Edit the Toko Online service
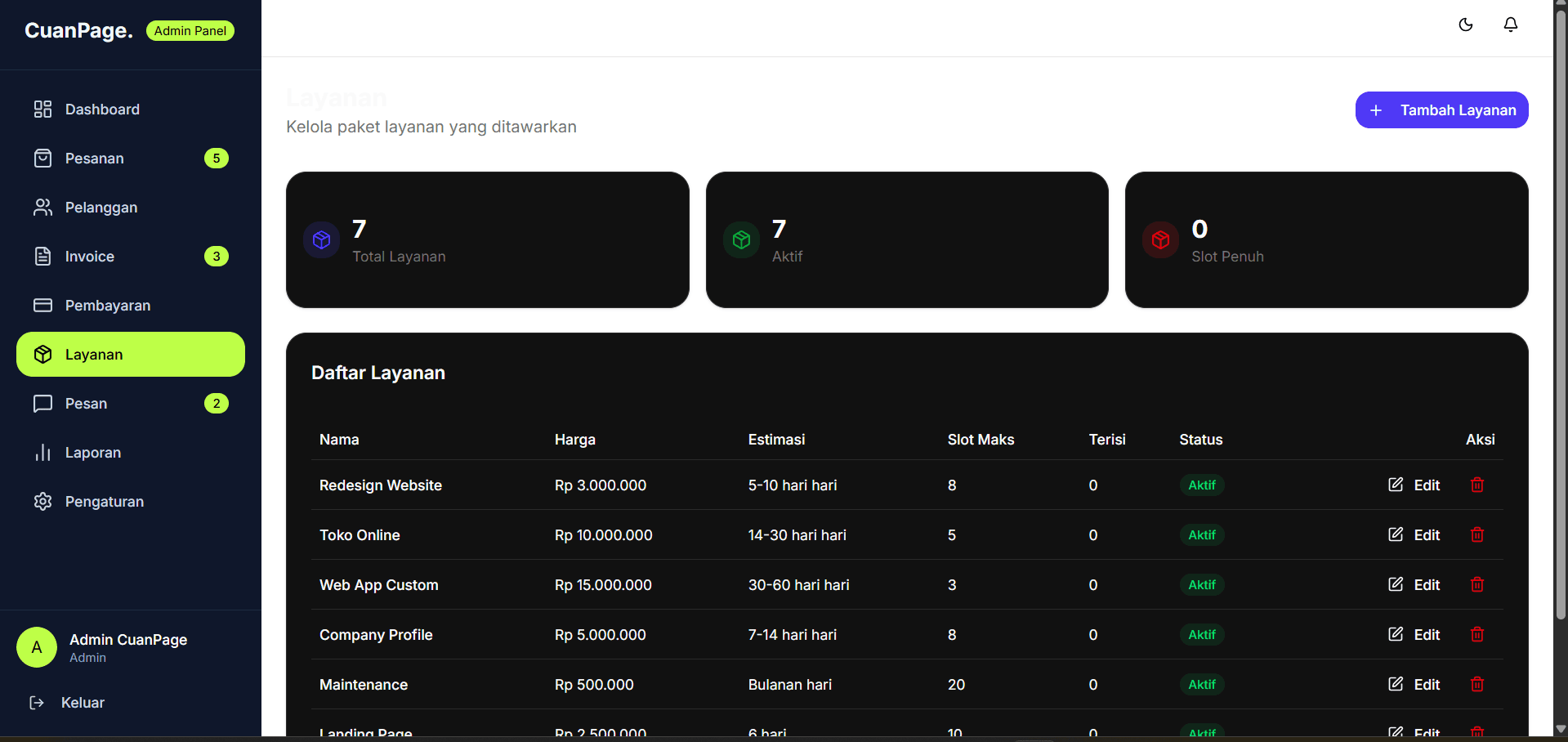1568x742 pixels. point(1414,535)
